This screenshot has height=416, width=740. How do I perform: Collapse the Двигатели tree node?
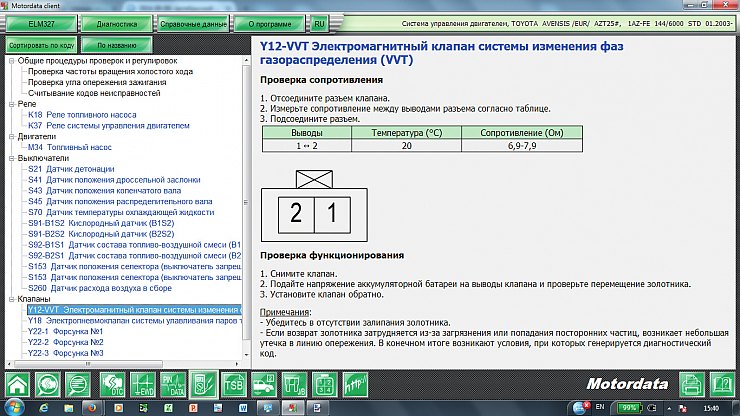12,136
